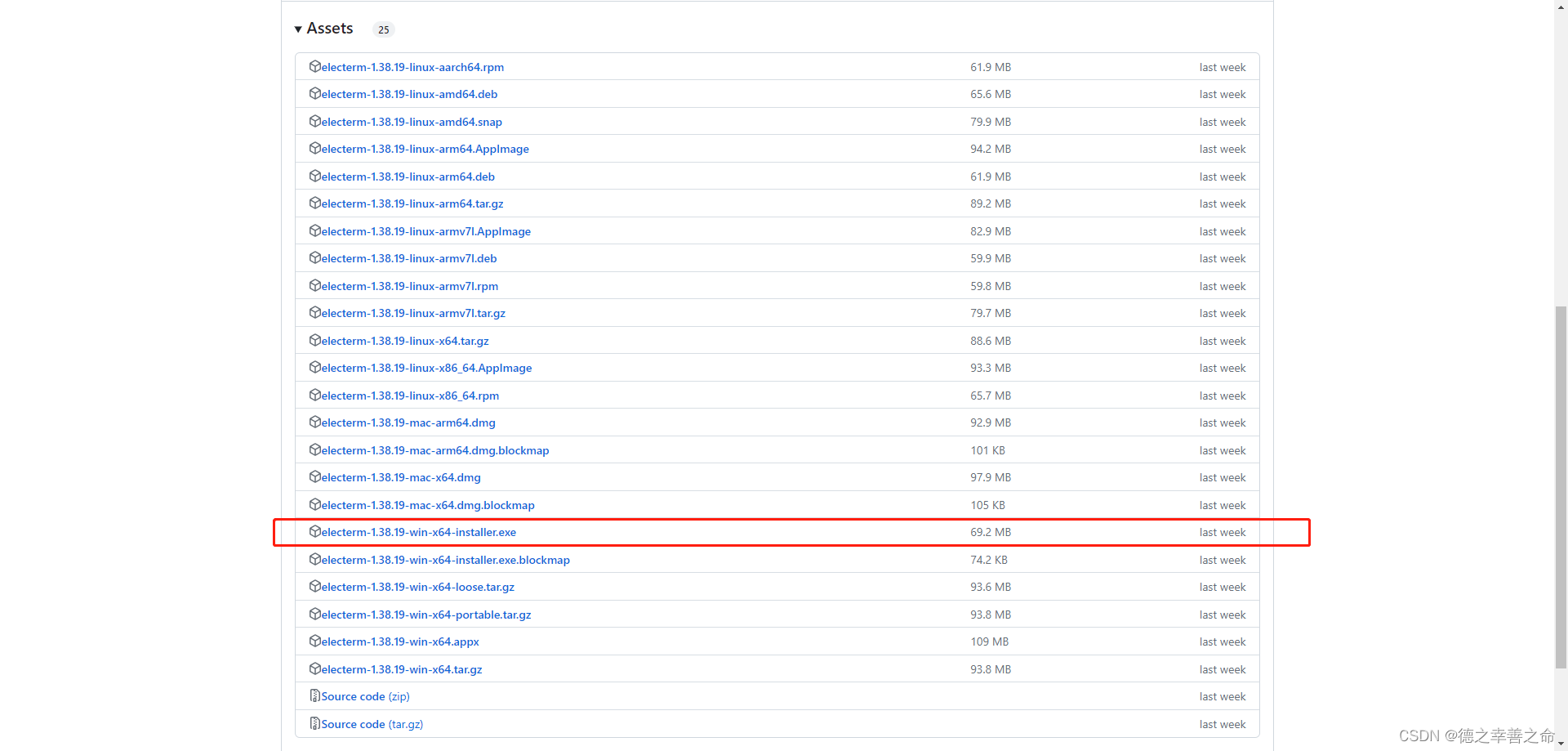Click the zip file icon beside Source code (zip)
The height and width of the screenshot is (751, 1568).
coord(314,695)
